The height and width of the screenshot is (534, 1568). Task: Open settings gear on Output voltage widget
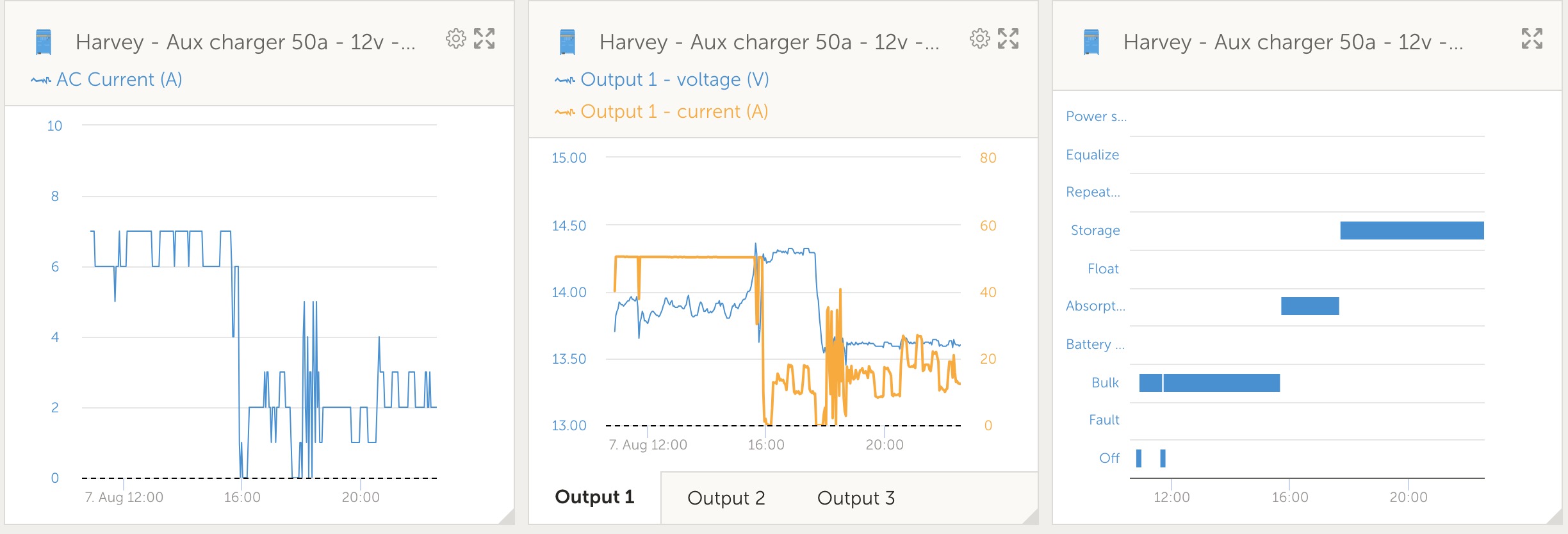click(x=979, y=39)
